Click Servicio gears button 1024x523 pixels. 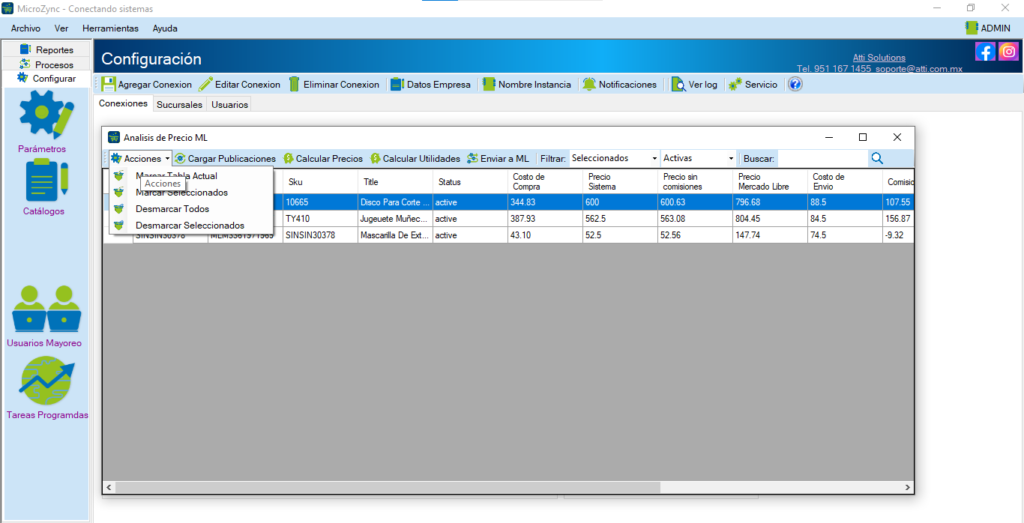[753, 84]
